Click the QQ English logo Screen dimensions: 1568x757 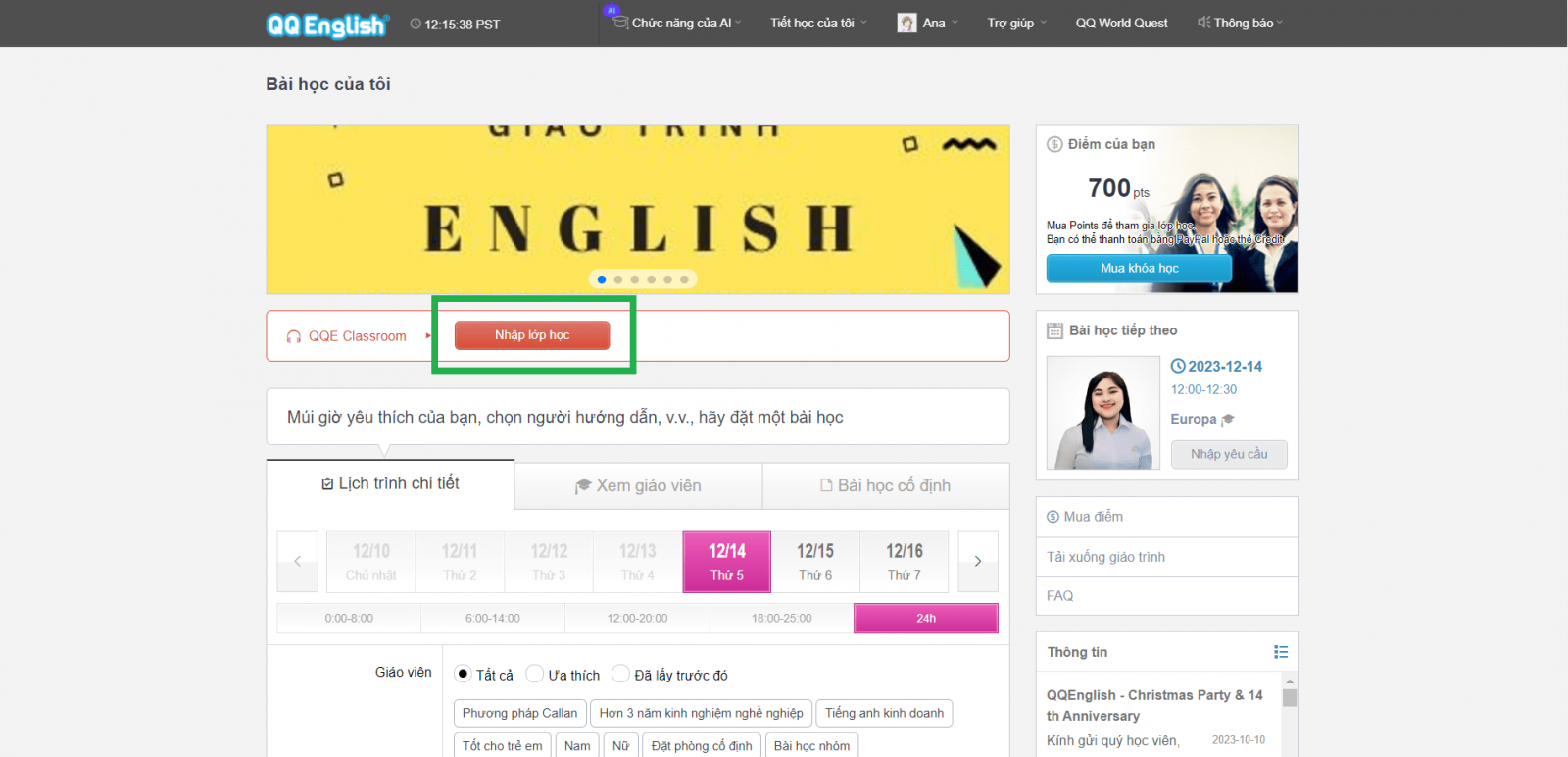coord(327,25)
